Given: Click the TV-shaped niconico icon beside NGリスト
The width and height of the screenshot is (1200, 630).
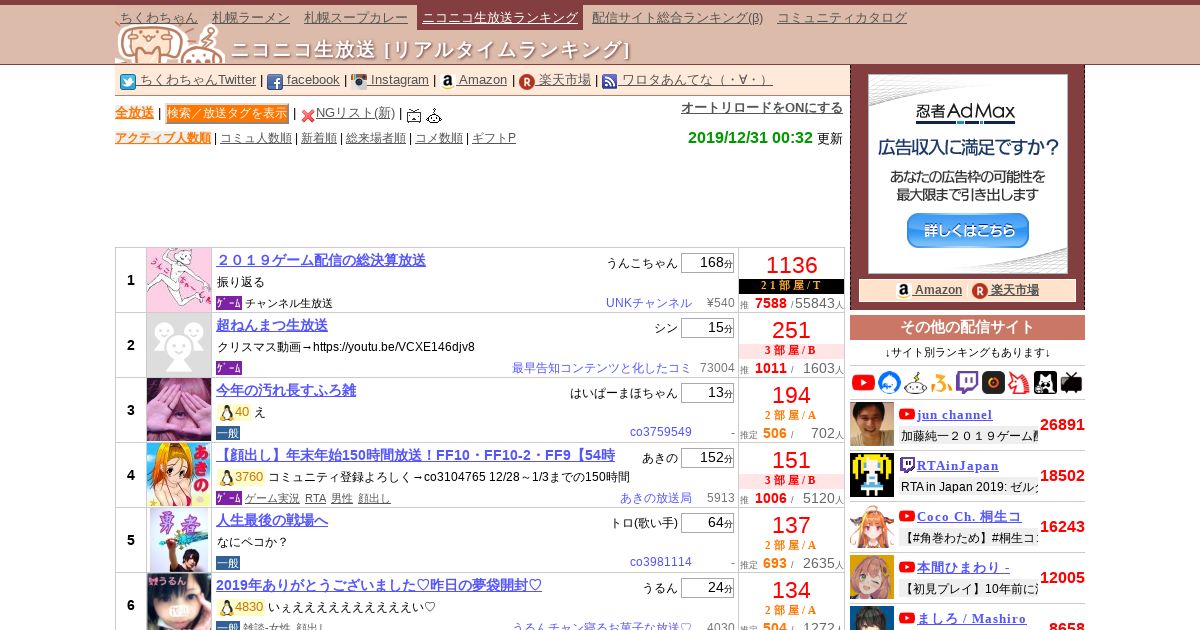Looking at the screenshot, I should point(414,115).
